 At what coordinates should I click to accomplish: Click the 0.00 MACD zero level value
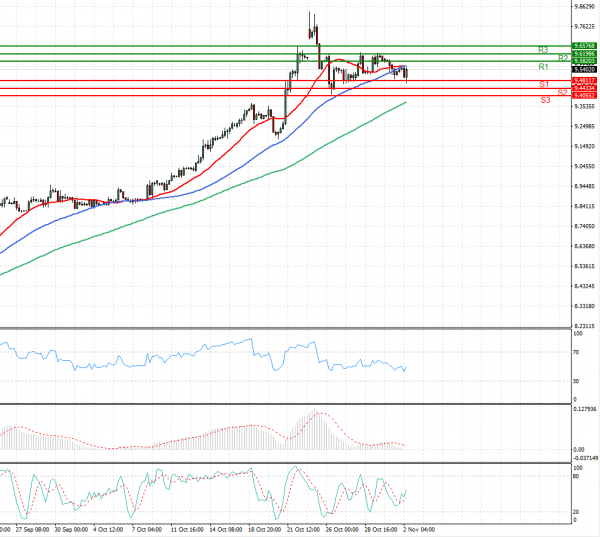tap(579, 450)
